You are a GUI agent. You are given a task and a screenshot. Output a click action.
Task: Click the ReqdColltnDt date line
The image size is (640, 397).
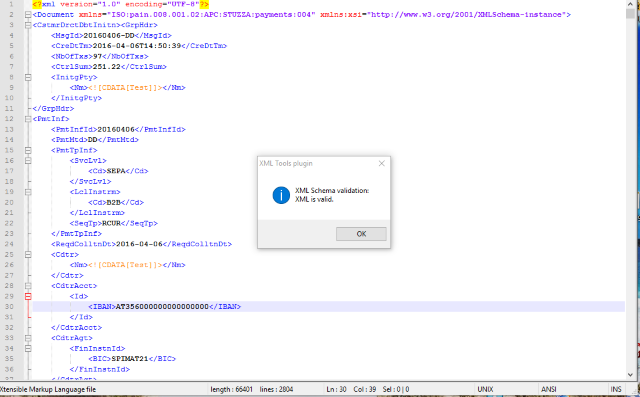tap(141, 244)
